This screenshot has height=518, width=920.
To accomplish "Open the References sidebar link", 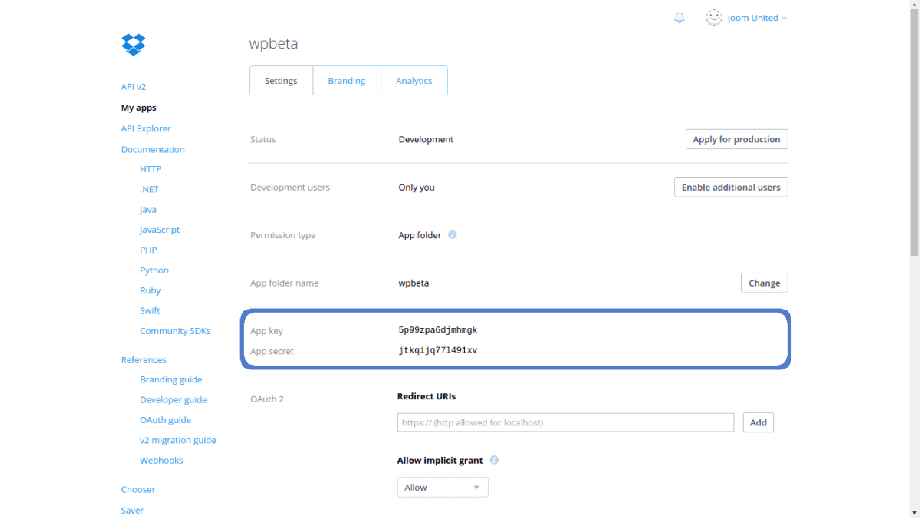I will pyautogui.click(x=144, y=360).
